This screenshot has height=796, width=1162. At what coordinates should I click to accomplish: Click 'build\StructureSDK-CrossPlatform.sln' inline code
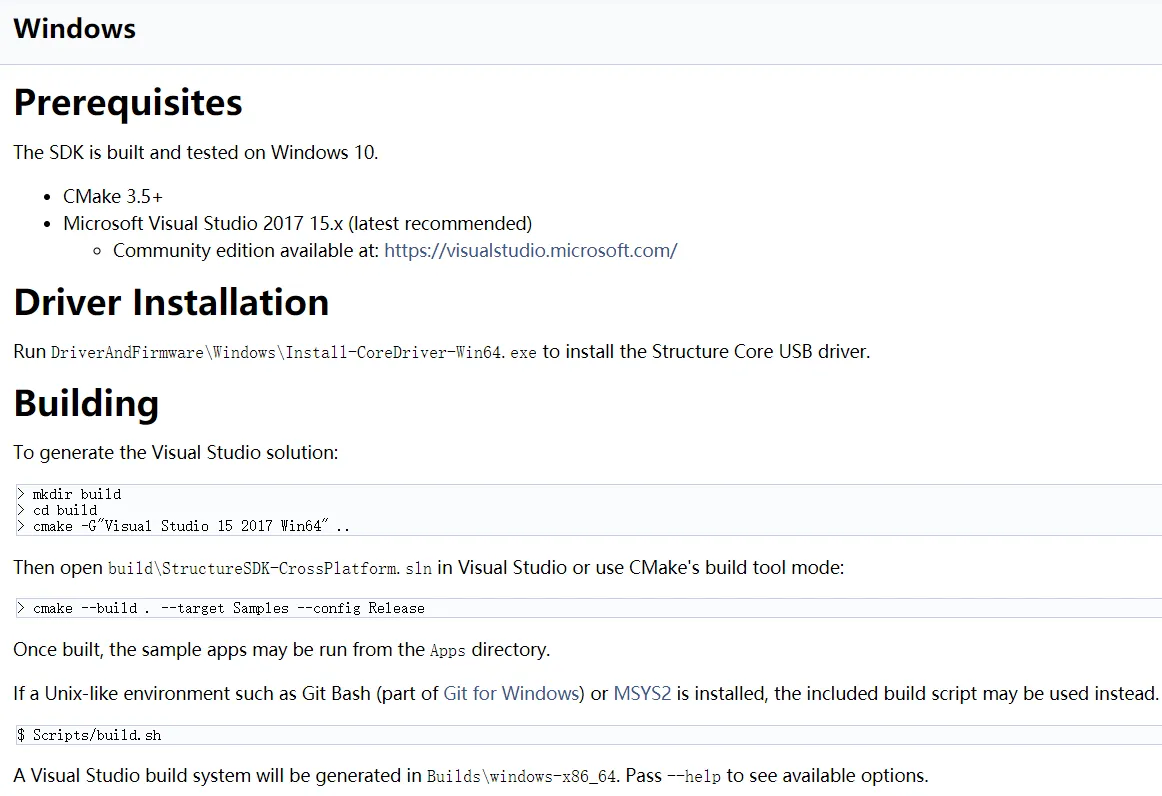tap(270, 568)
